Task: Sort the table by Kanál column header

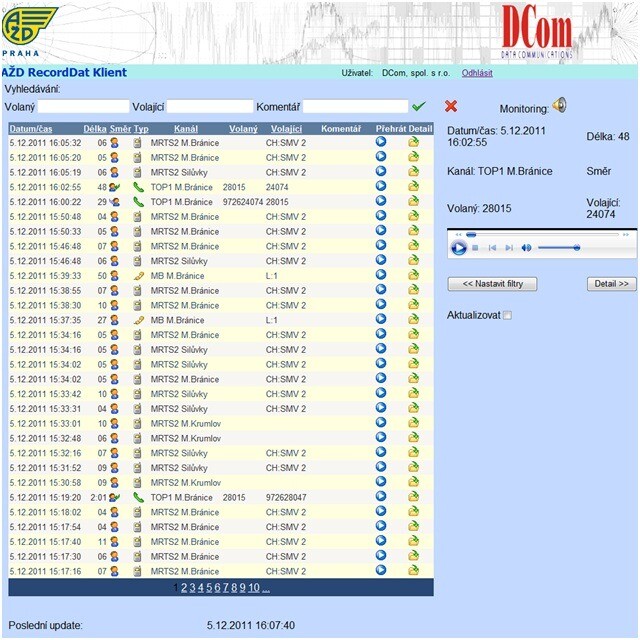Action: pos(186,129)
